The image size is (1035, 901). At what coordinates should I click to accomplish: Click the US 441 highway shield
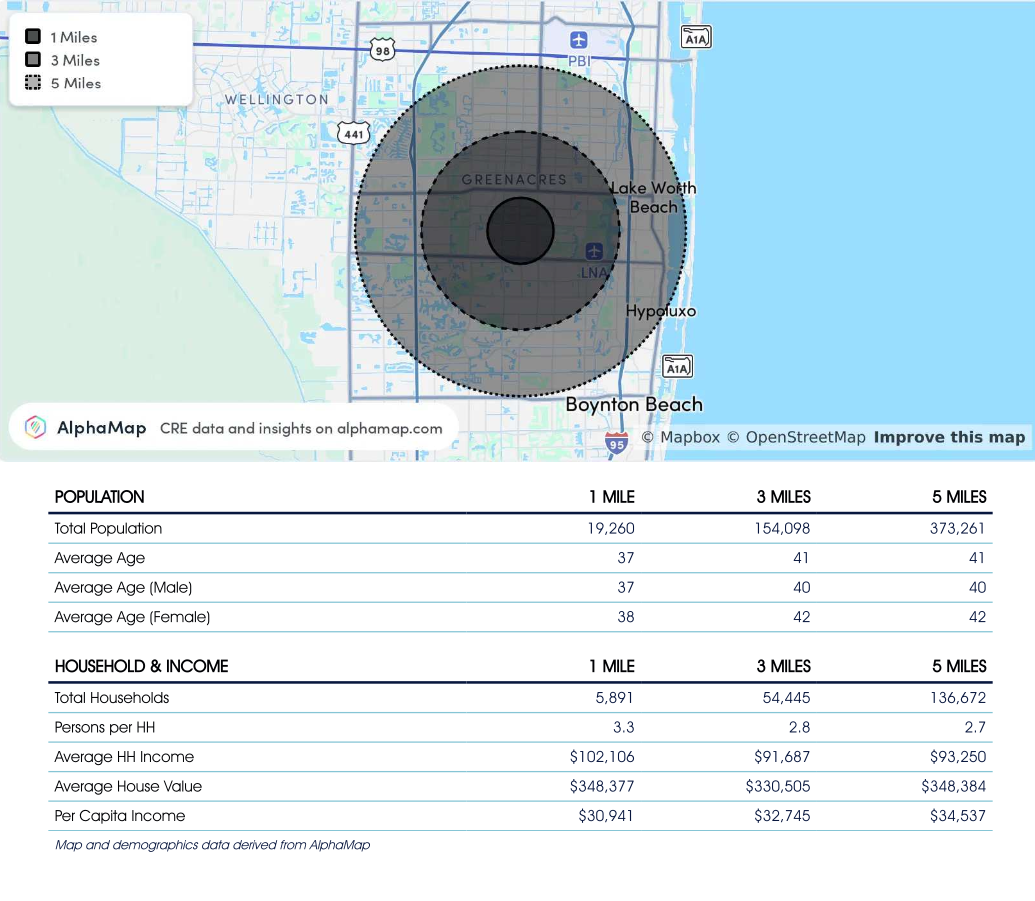coord(353,132)
